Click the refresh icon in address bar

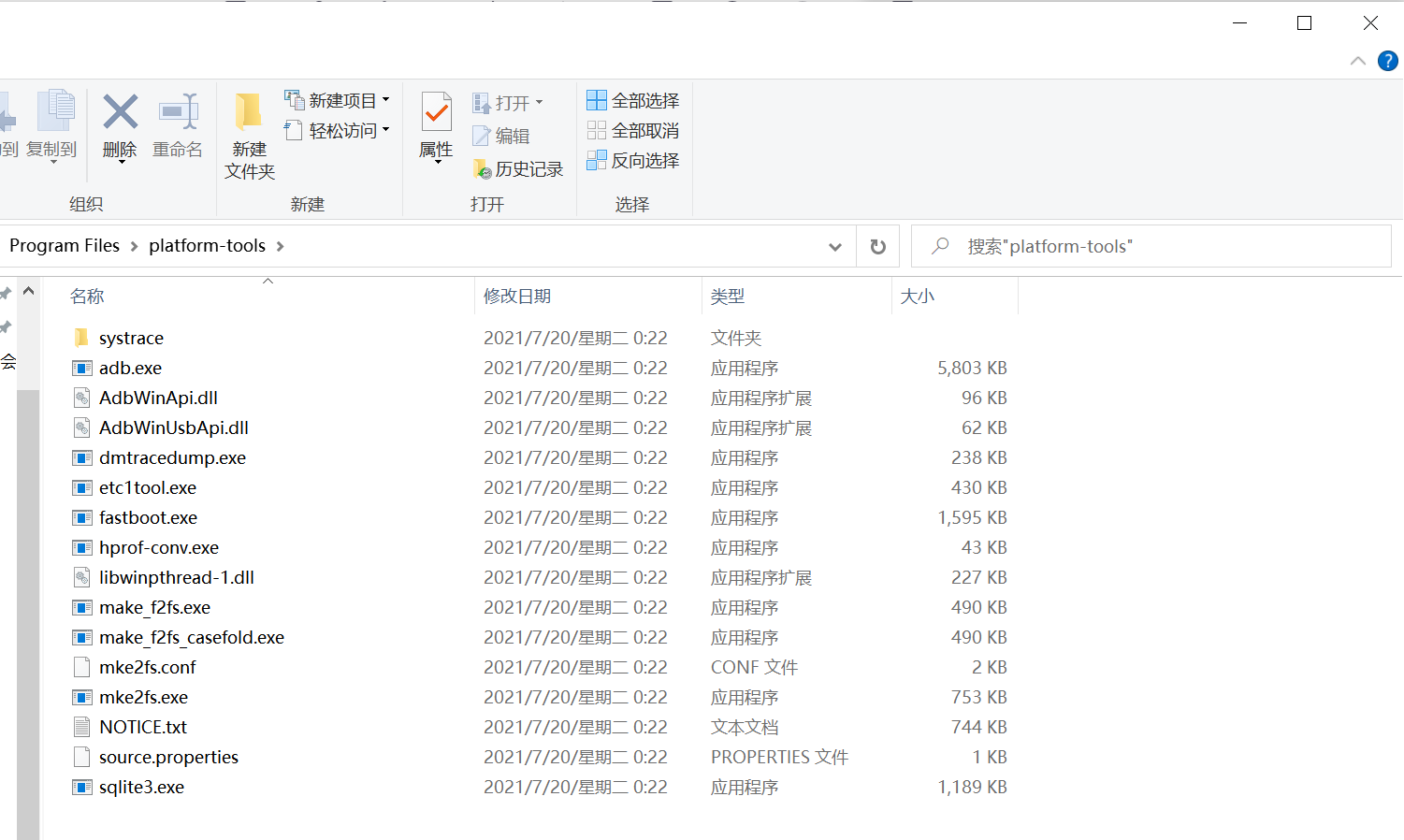tap(877, 245)
